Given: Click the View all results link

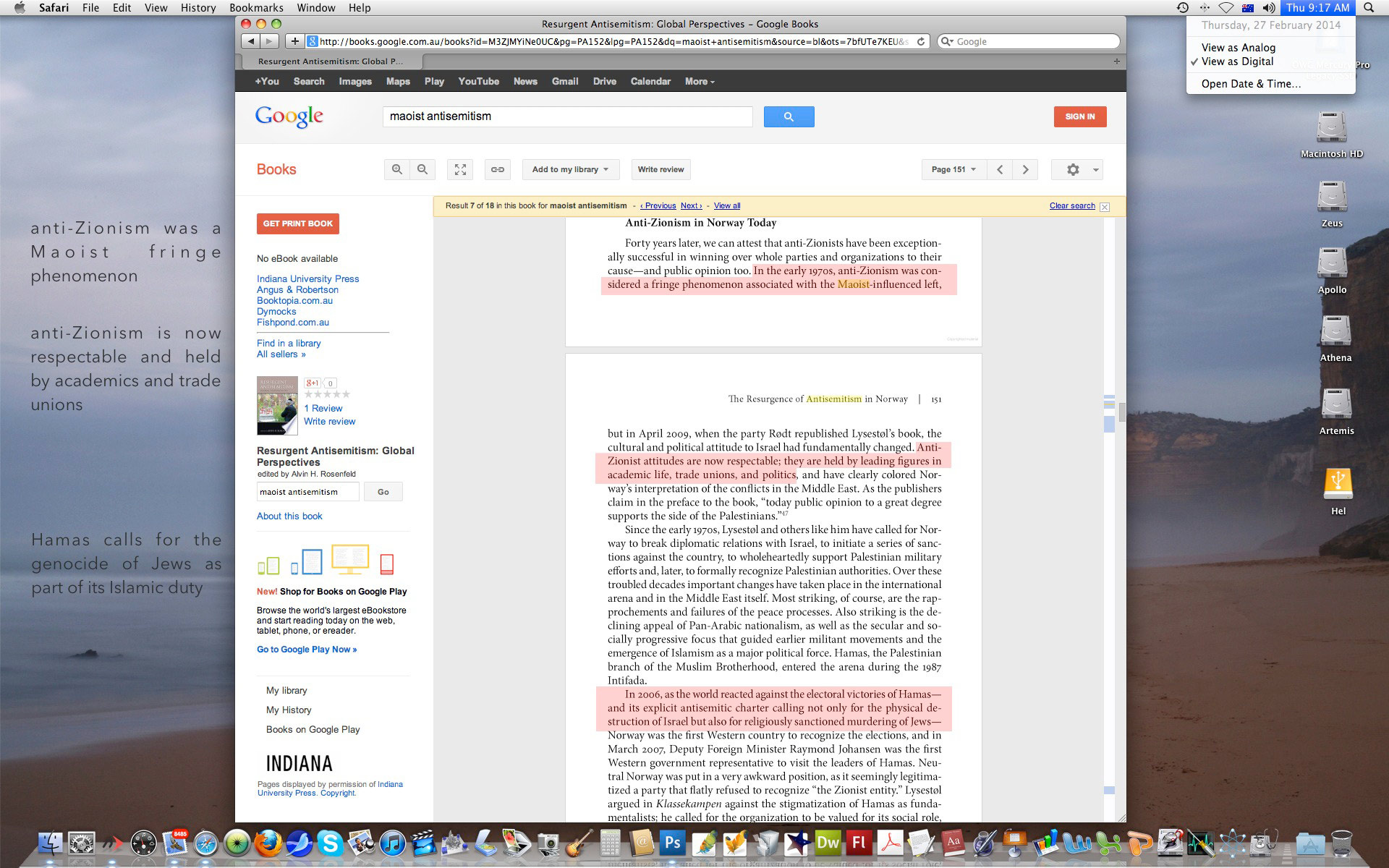Looking at the screenshot, I should click(727, 206).
